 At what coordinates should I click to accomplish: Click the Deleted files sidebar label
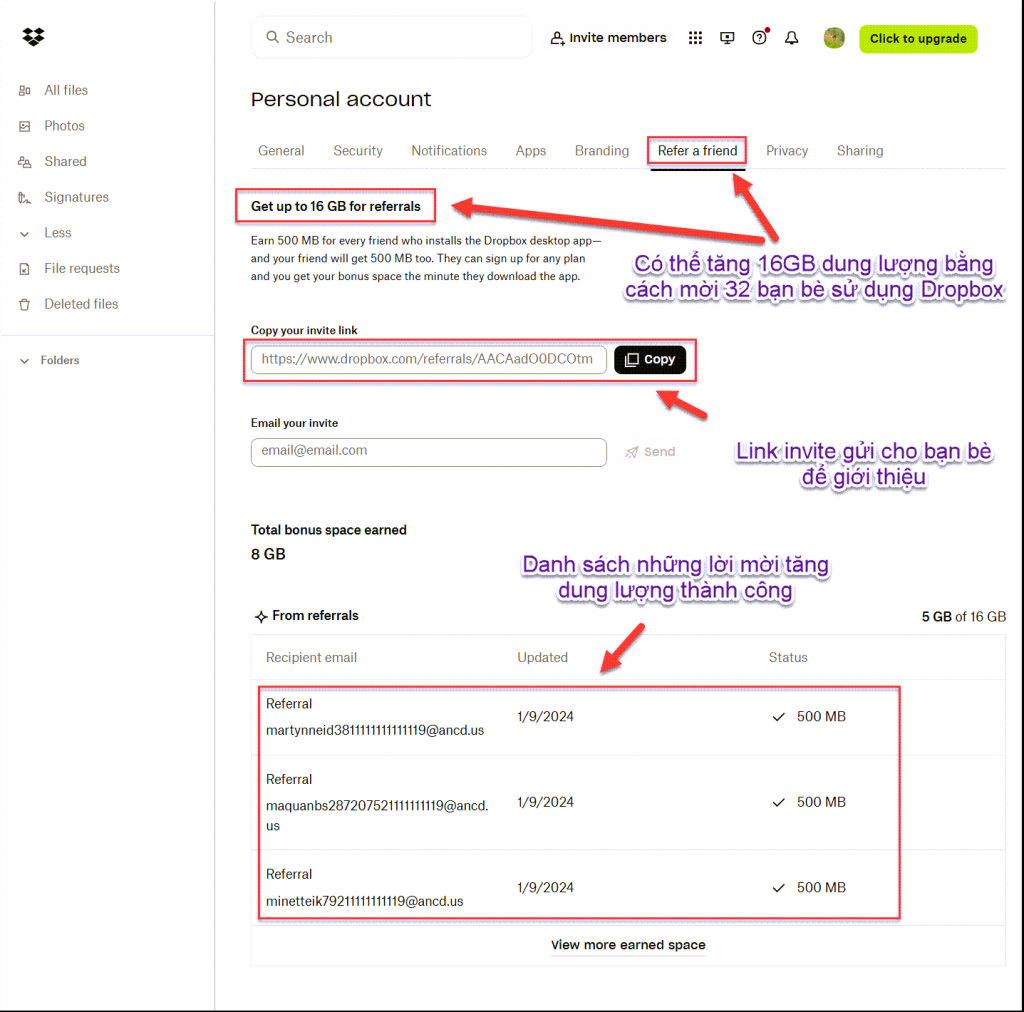click(x=81, y=304)
